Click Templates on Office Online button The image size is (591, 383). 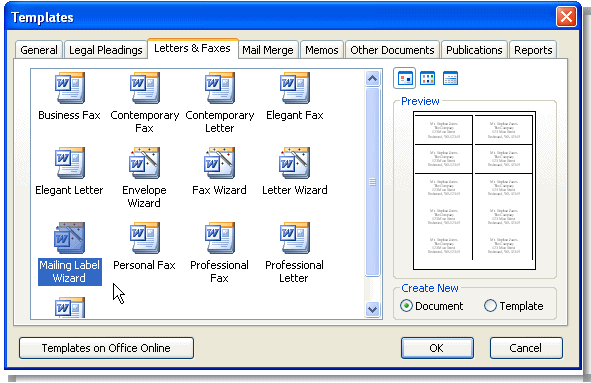click(x=106, y=348)
